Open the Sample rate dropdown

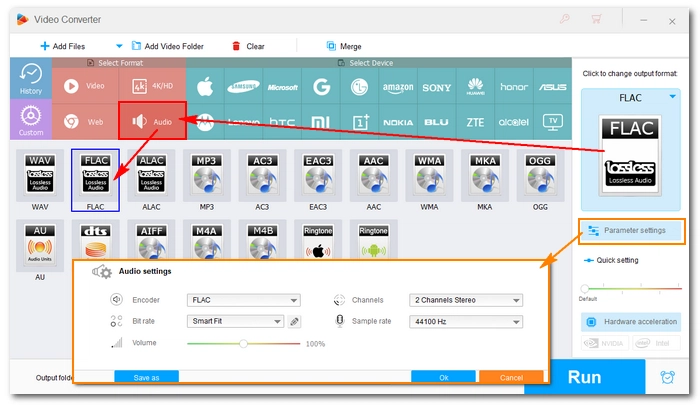click(x=466, y=321)
